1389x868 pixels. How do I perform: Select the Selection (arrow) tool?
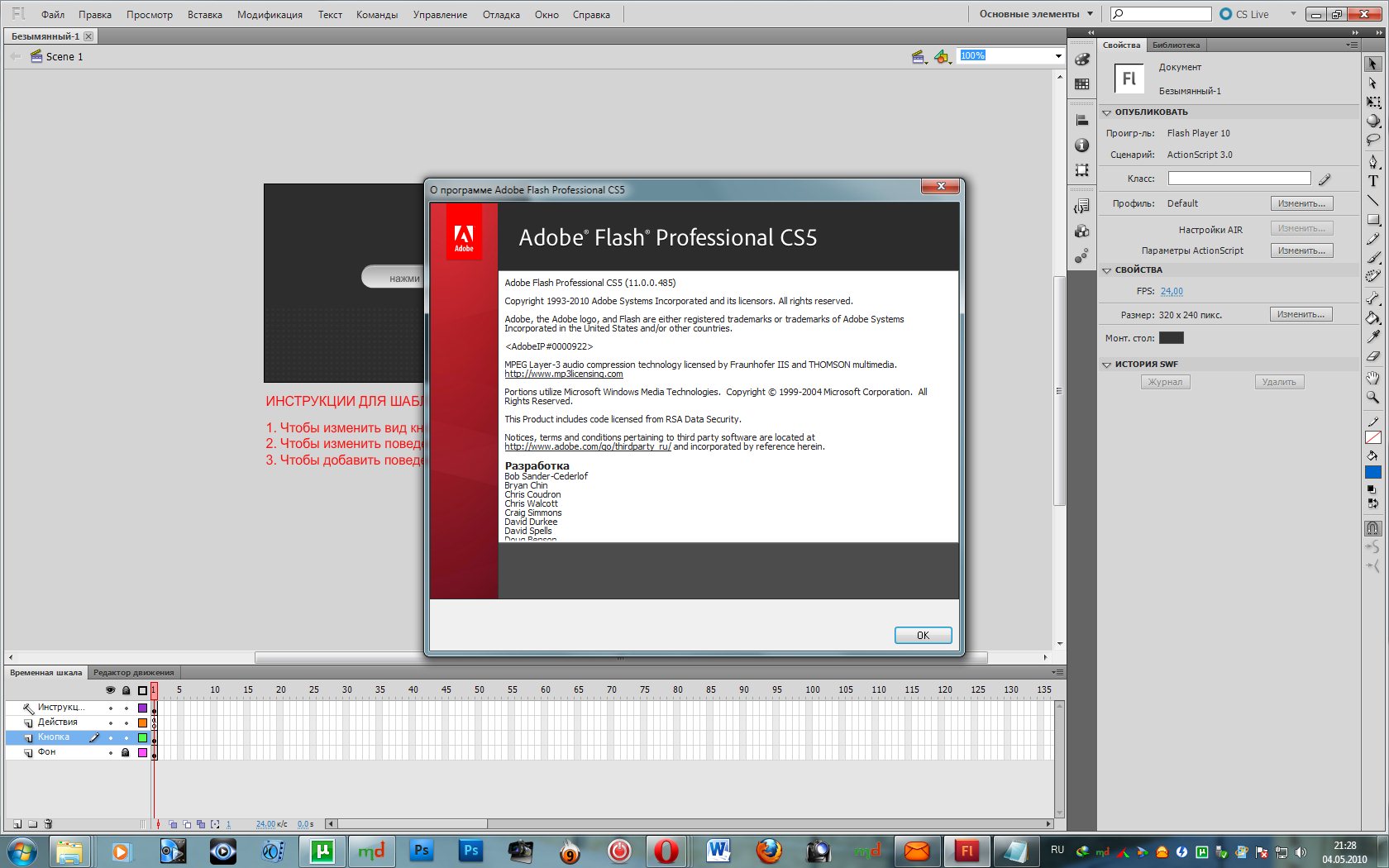[x=1372, y=64]
